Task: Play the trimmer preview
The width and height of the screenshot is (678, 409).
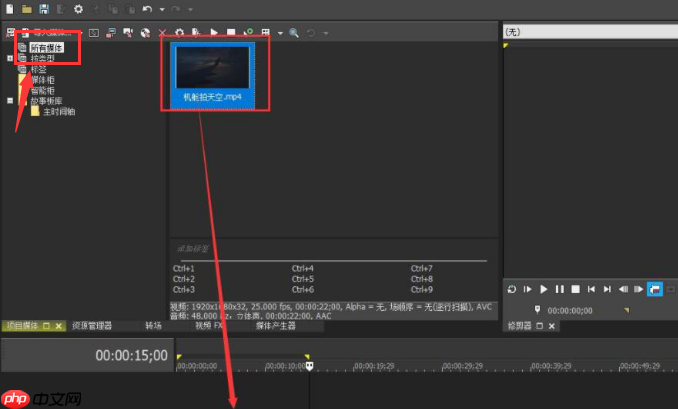Action: [x=544, y=289]
